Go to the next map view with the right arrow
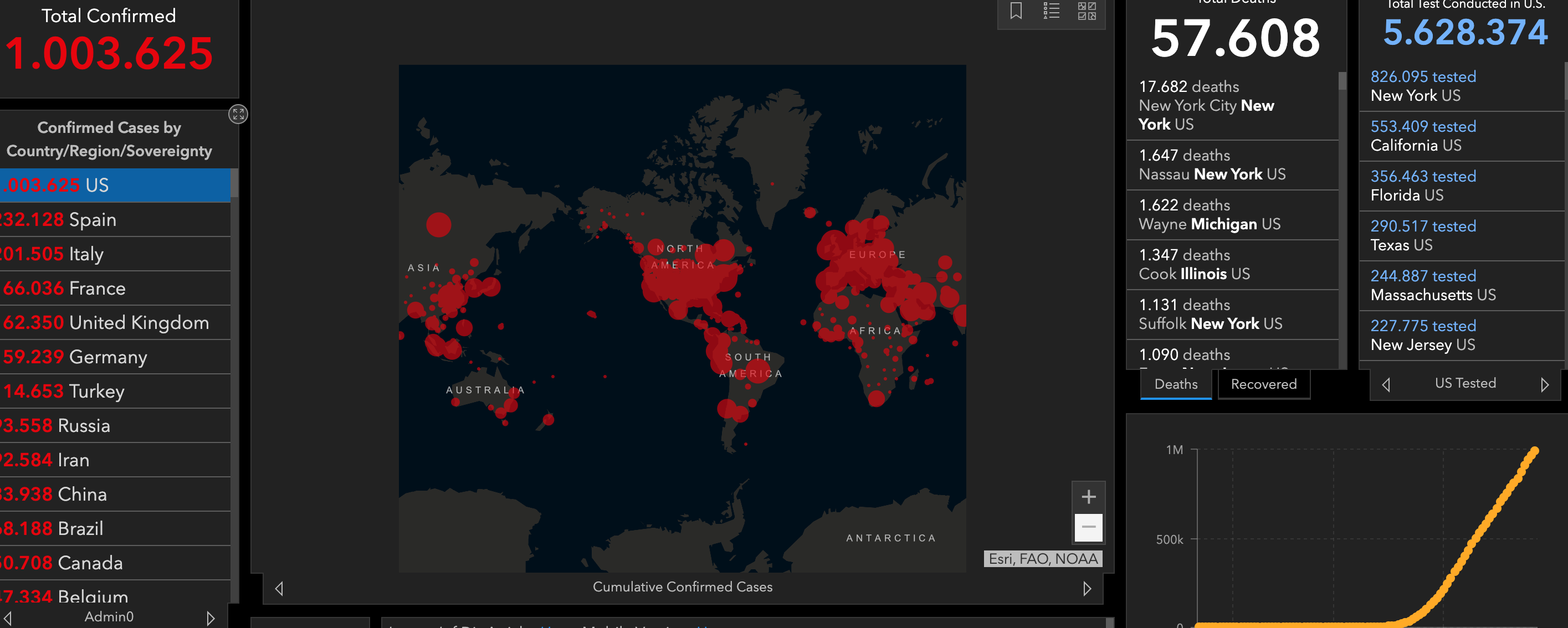1568x628 pixels. click(x=1087, y=589)
